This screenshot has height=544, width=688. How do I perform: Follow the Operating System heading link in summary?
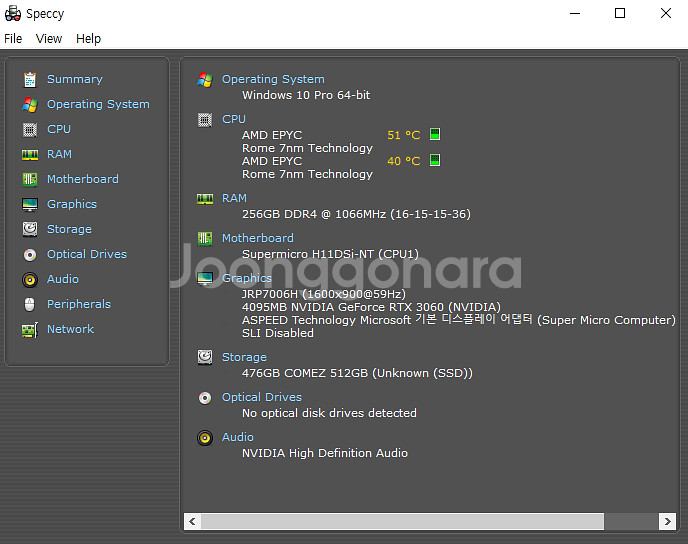tap(273, 79)
